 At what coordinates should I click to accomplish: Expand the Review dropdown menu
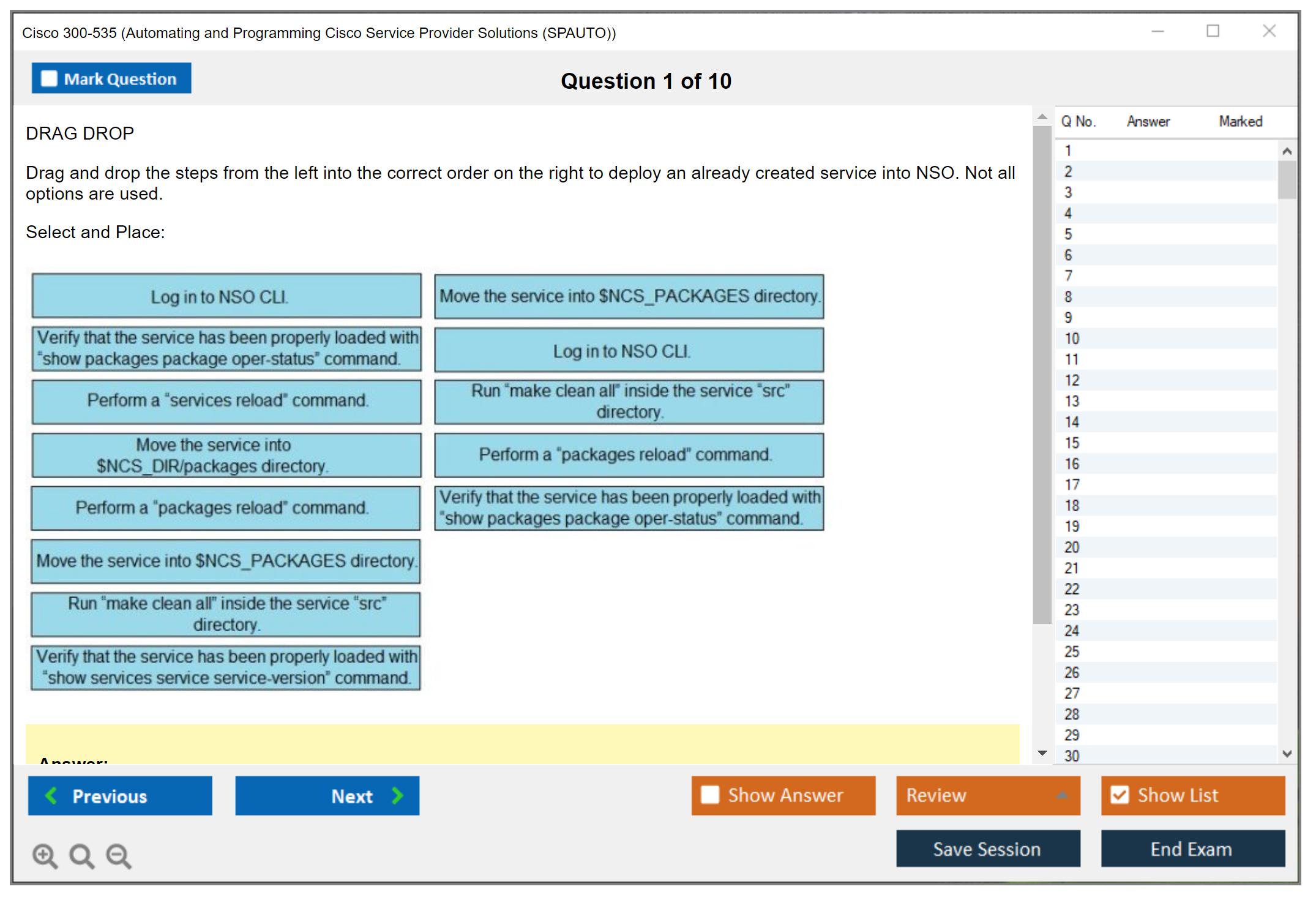1063,795
